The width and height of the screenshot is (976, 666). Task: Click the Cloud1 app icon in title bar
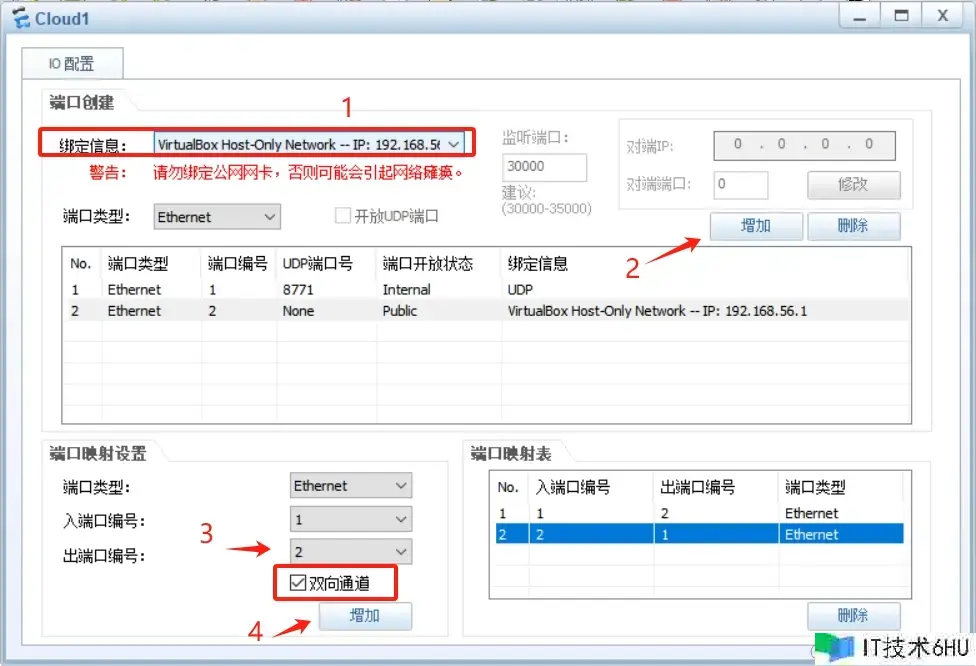[x=20, y=18]
